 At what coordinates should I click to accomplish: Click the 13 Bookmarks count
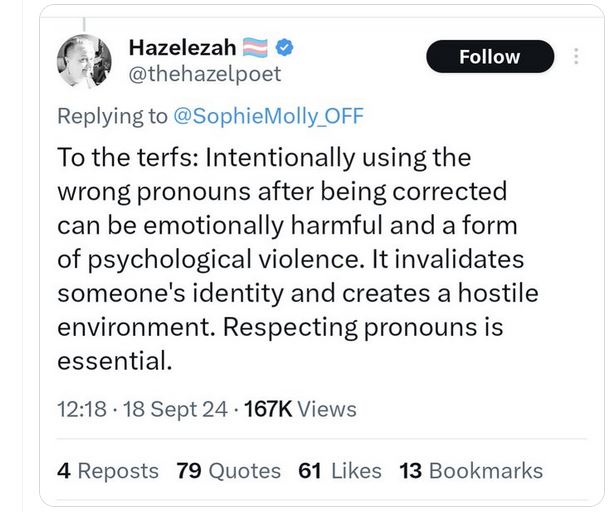point(470,470)
